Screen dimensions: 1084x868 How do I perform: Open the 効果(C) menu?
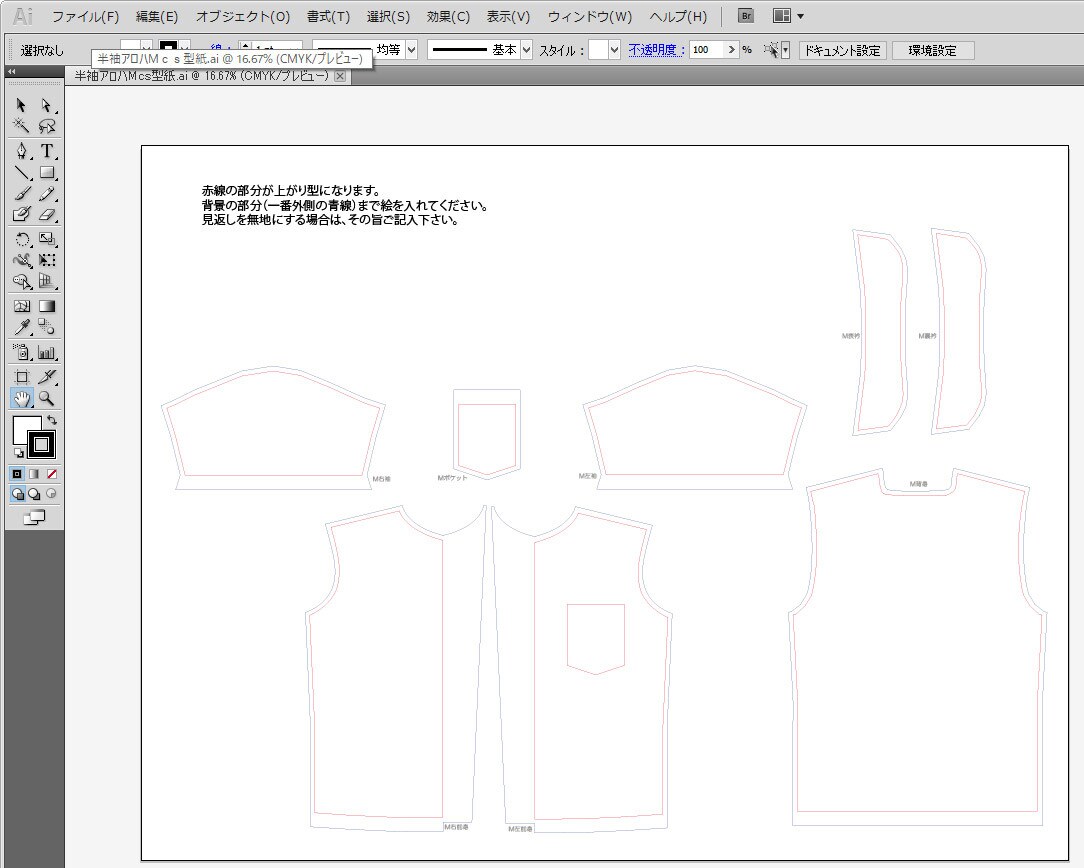pos(448,17)
